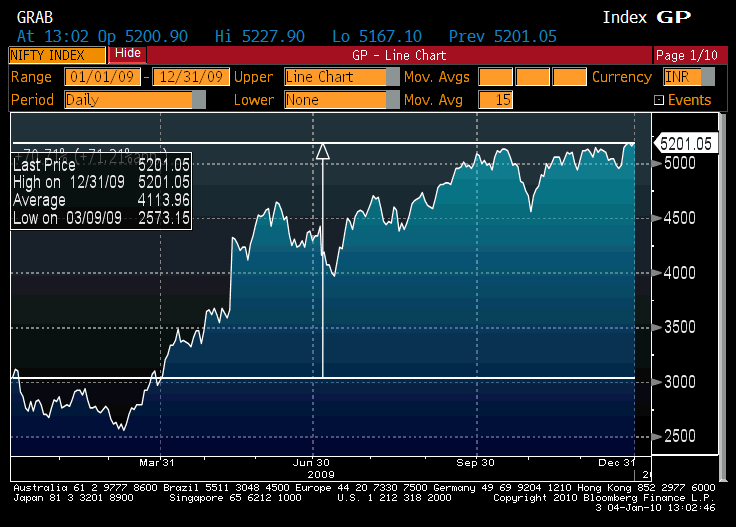Open the Upper Line Chart dropdown
The image size is (736, 527).
pyautogui.click(x=336, y=77)
